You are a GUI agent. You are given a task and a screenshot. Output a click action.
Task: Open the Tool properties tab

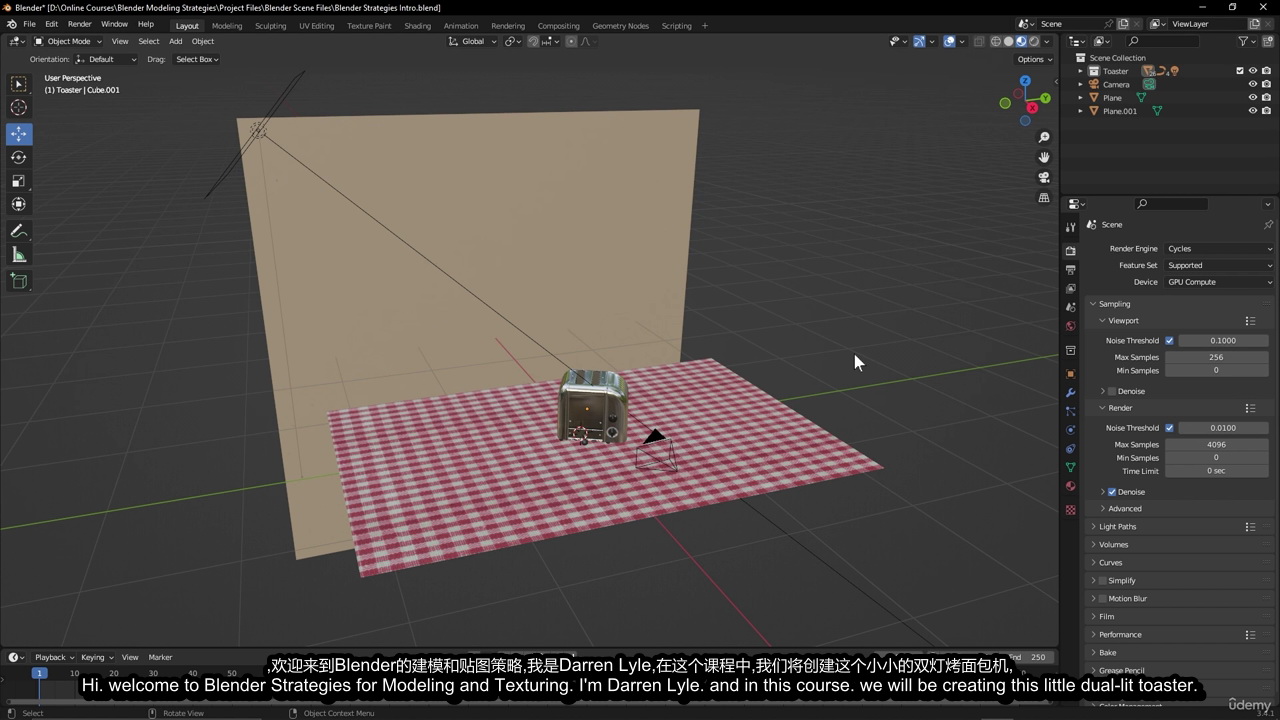[1071, 227]
